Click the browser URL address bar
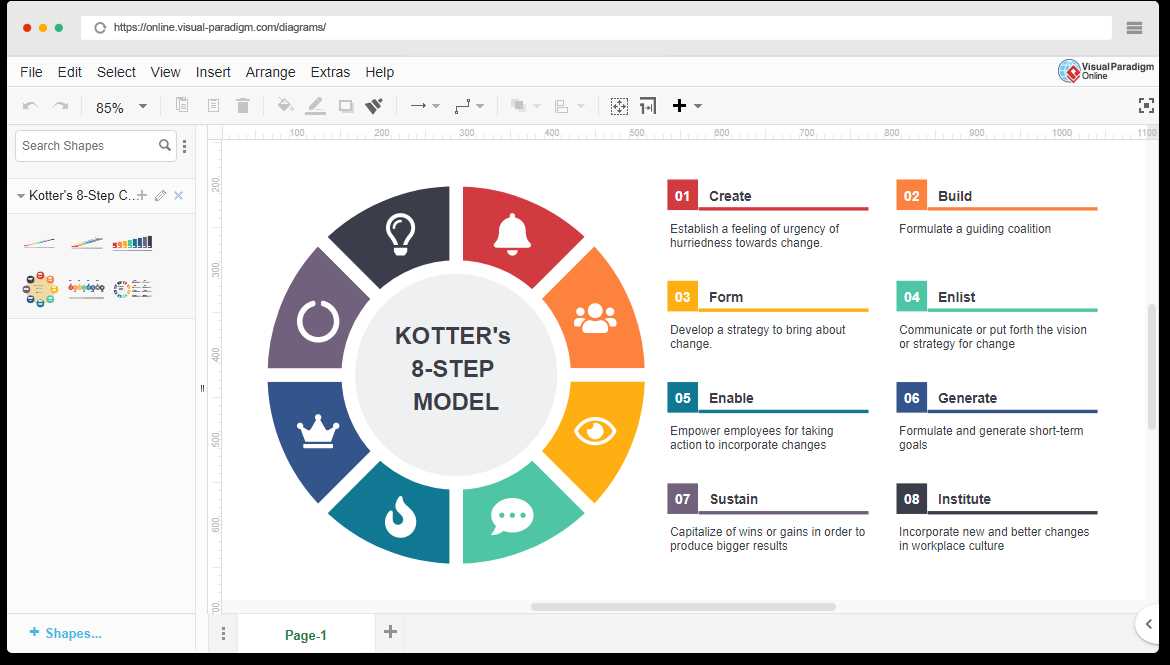1170x665 pixels. pos(595,28)
